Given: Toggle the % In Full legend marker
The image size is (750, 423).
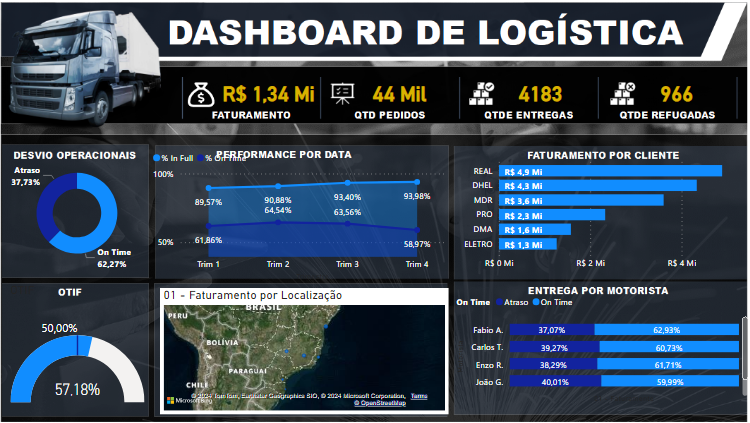Looking at the screenshot, I should coord(157,158).
